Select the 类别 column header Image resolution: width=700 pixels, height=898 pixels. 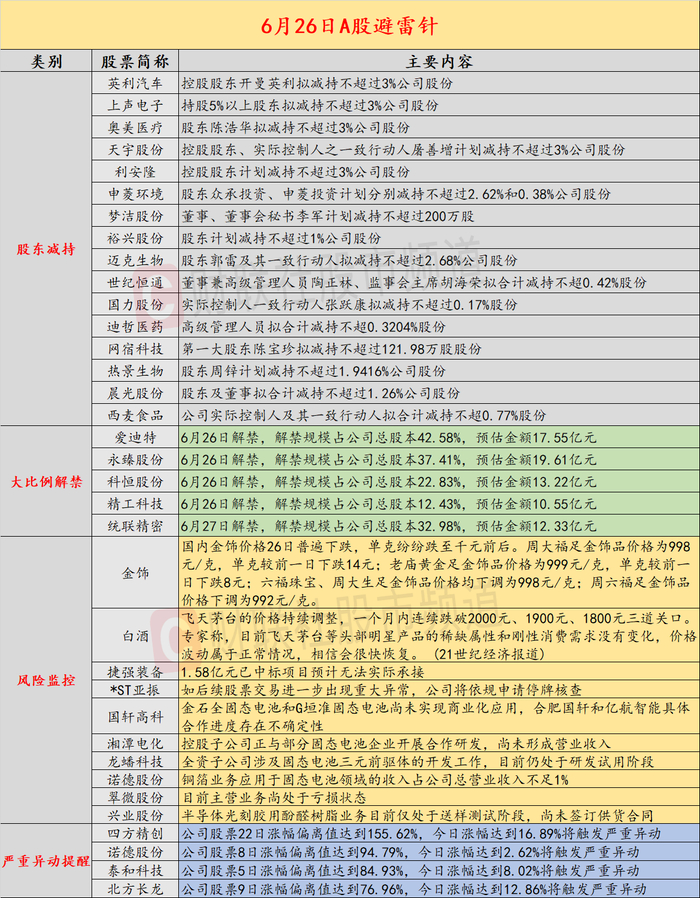click(46, 61)
